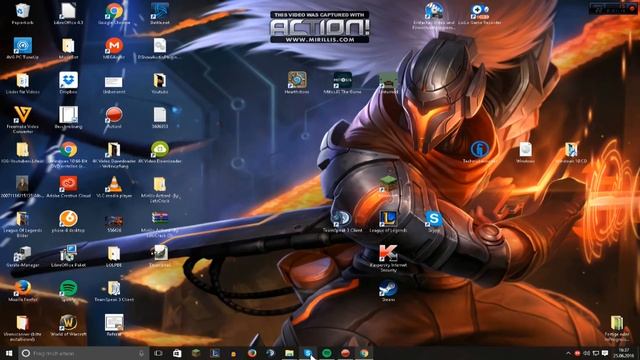Select the Hearthstone desktop icon
This screenshot has width=640, height=360.
point(297,83)
